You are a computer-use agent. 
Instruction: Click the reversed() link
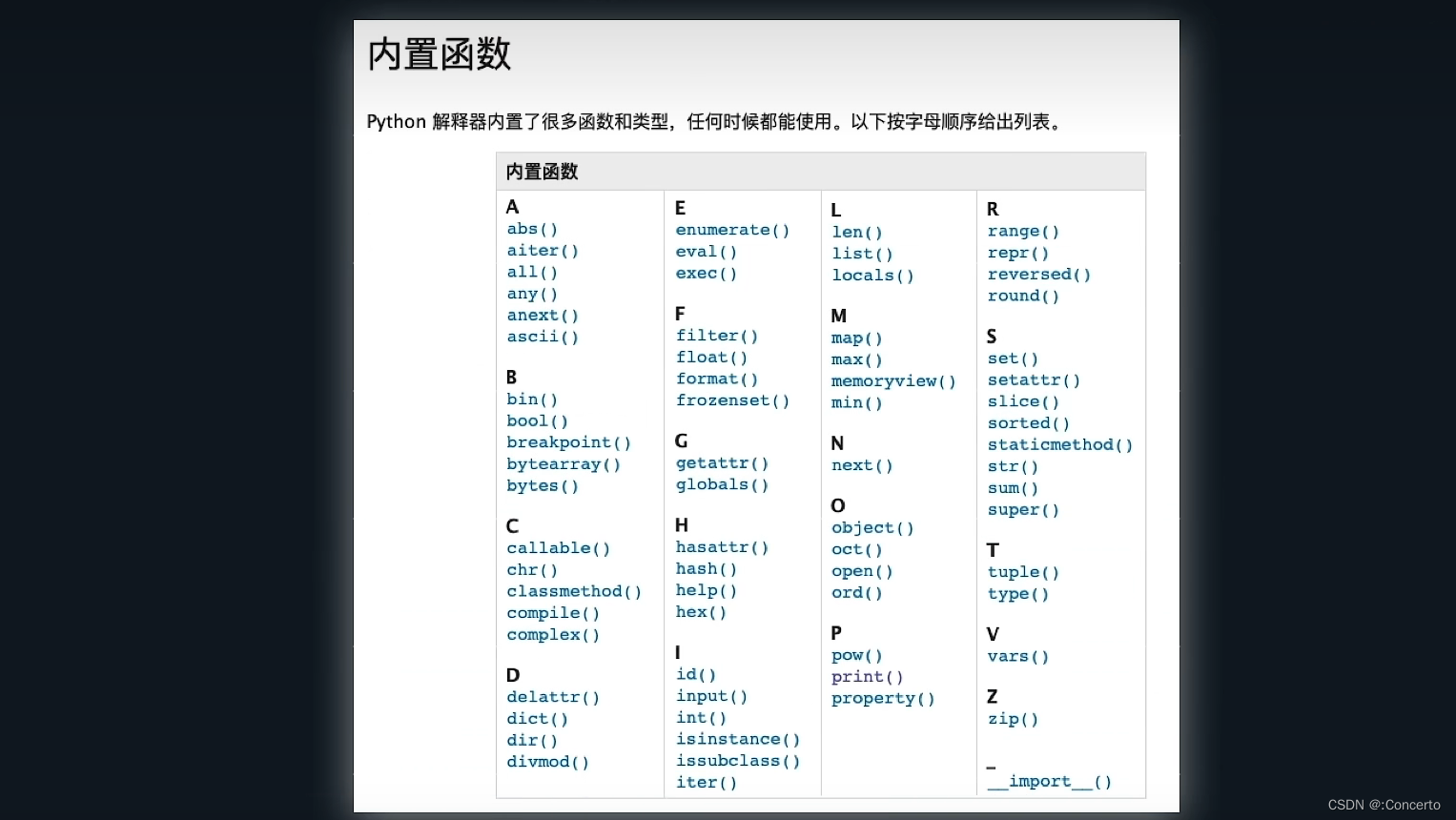(1039, 275)
